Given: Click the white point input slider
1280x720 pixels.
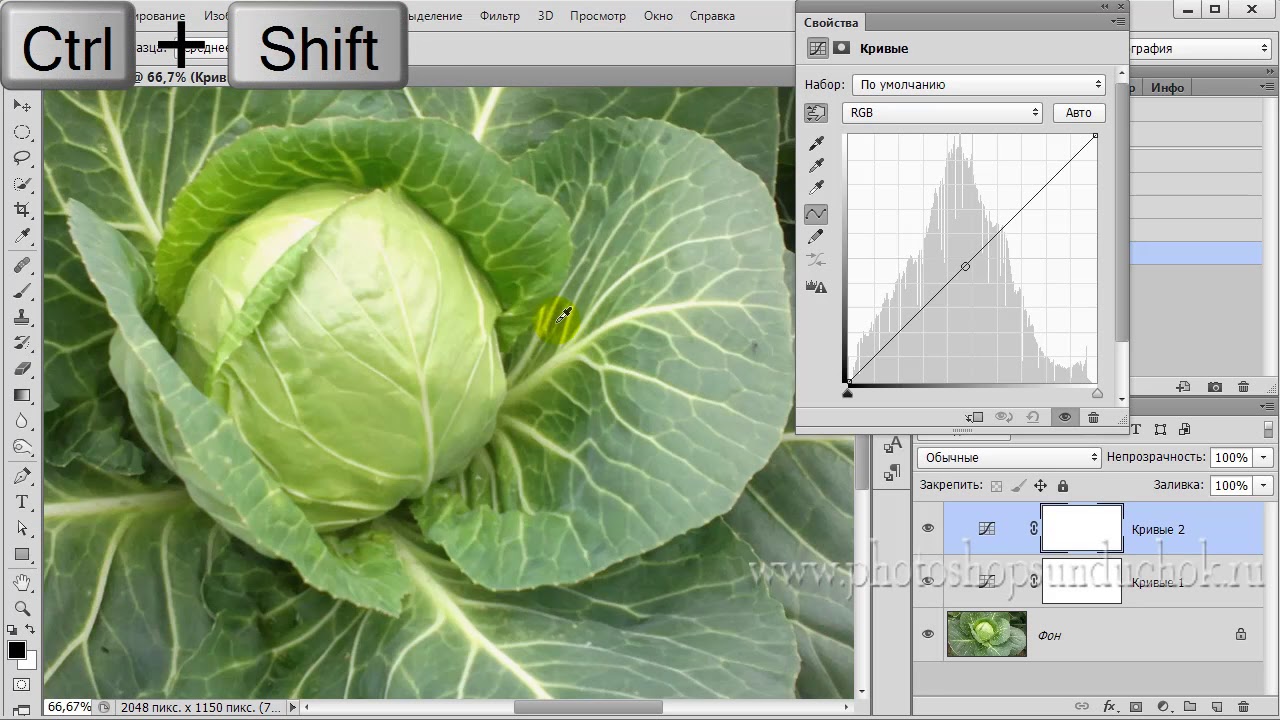Looking at the screenshot, I should [x=1097, y=394].
